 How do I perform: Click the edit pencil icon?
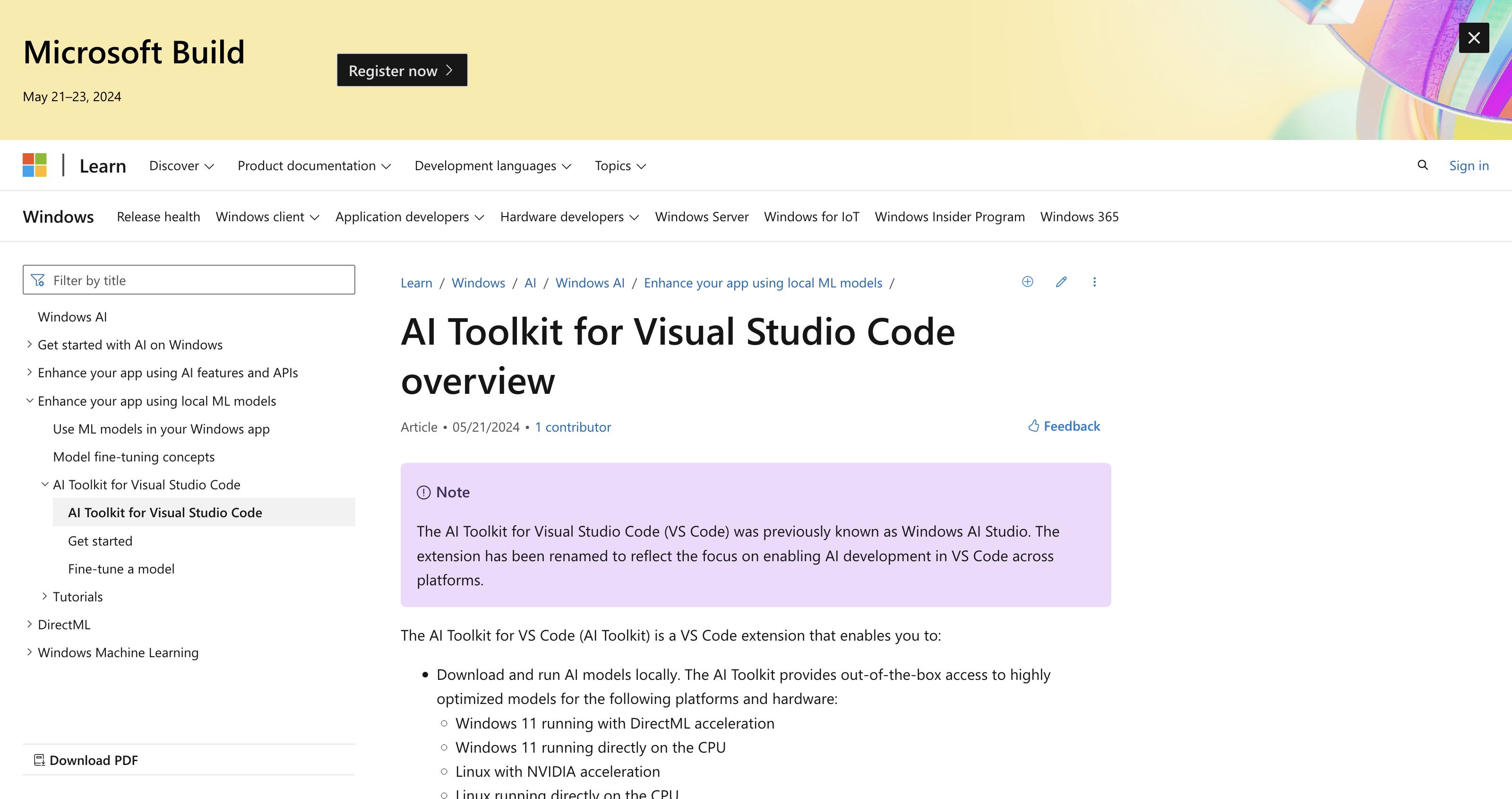pyautogui.click(x=1061, y=282)
